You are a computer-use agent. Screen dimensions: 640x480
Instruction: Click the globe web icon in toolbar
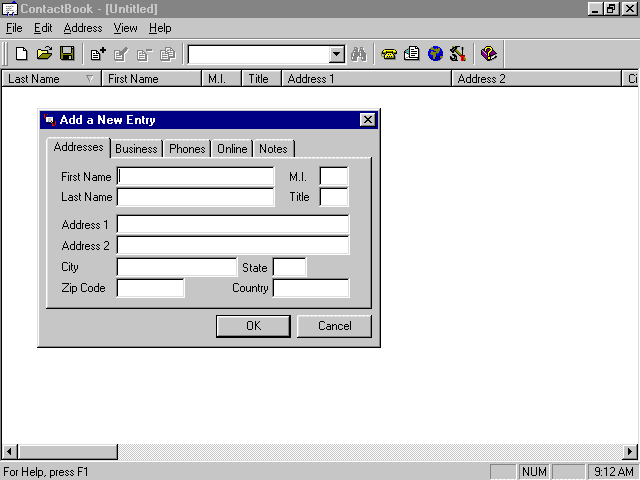(435, 54)
